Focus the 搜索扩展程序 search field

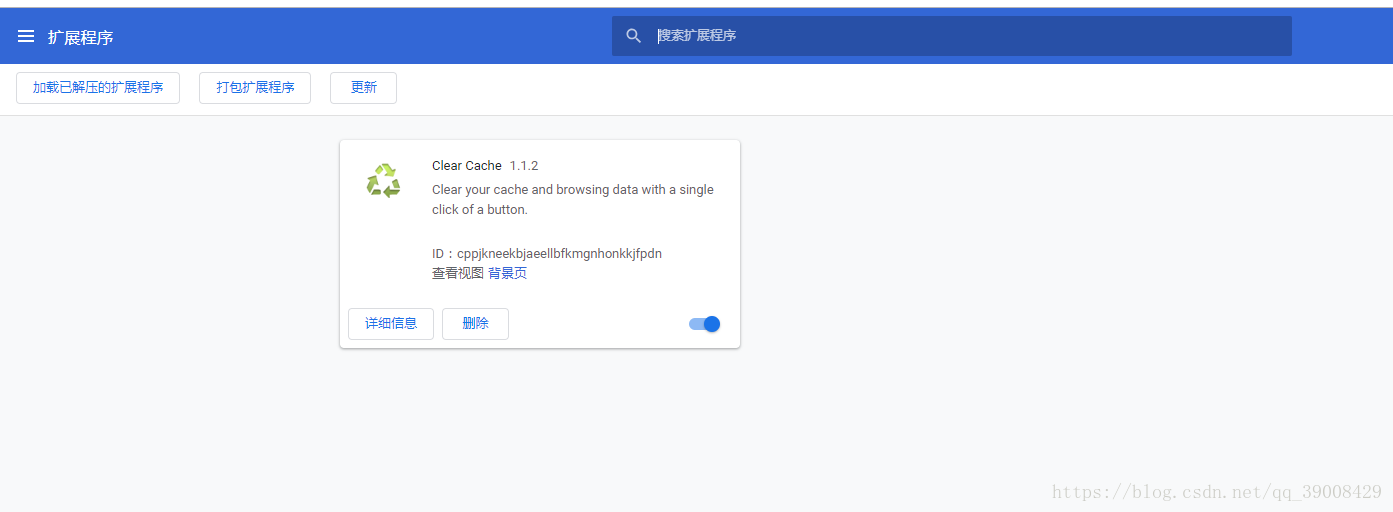pyautogui.click(x=952, y=36)
